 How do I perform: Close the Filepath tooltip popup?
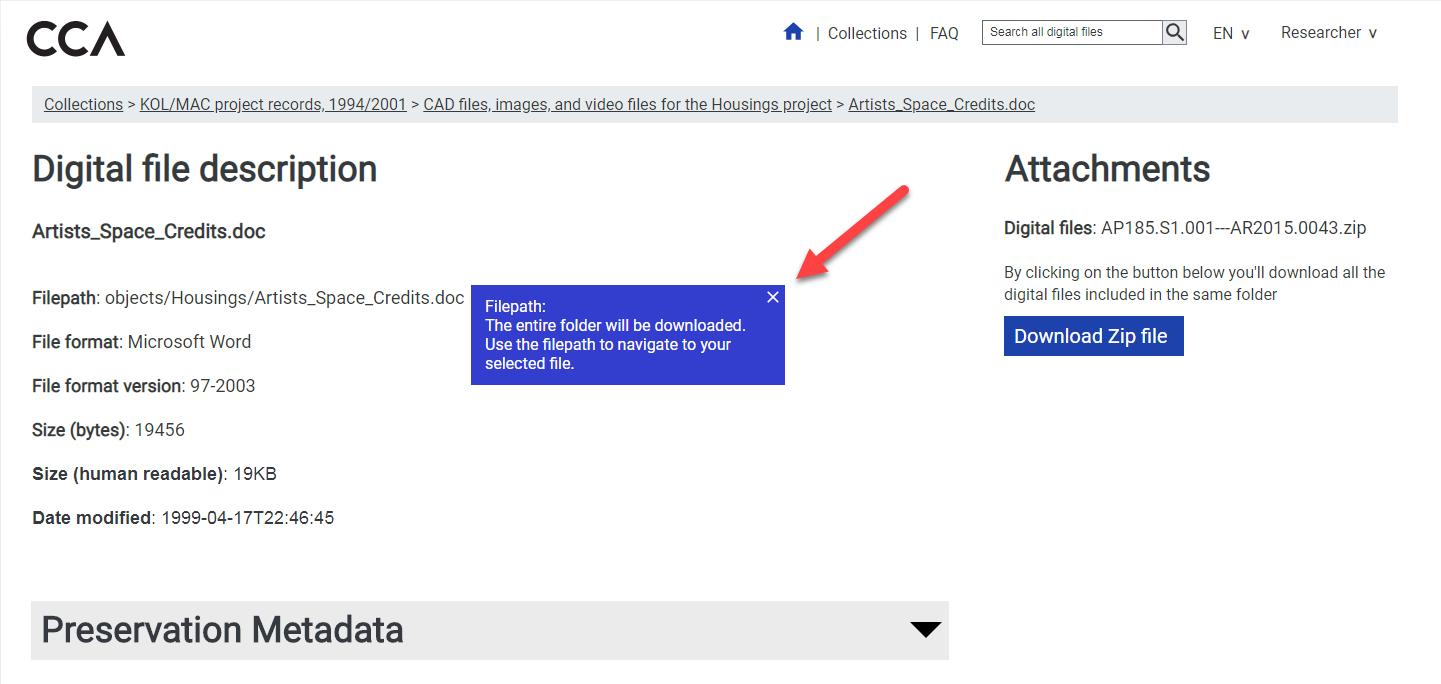click(773, 297)
